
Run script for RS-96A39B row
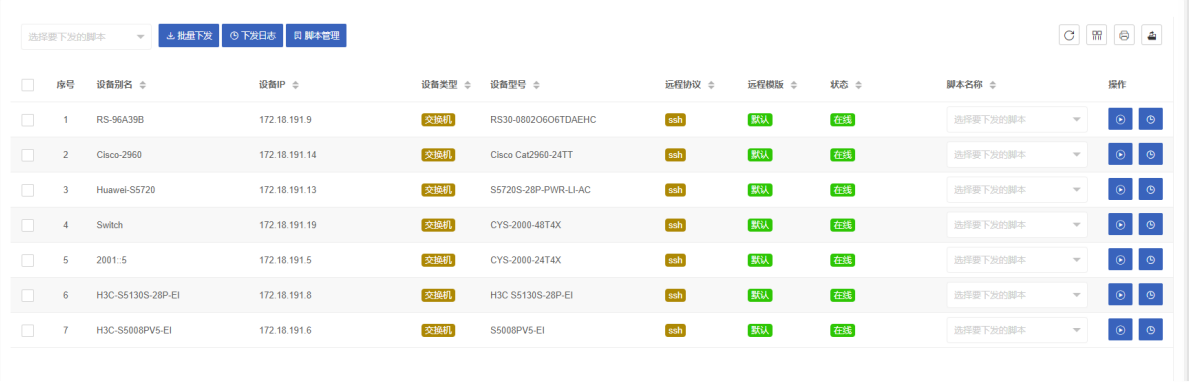[1120, 119]
